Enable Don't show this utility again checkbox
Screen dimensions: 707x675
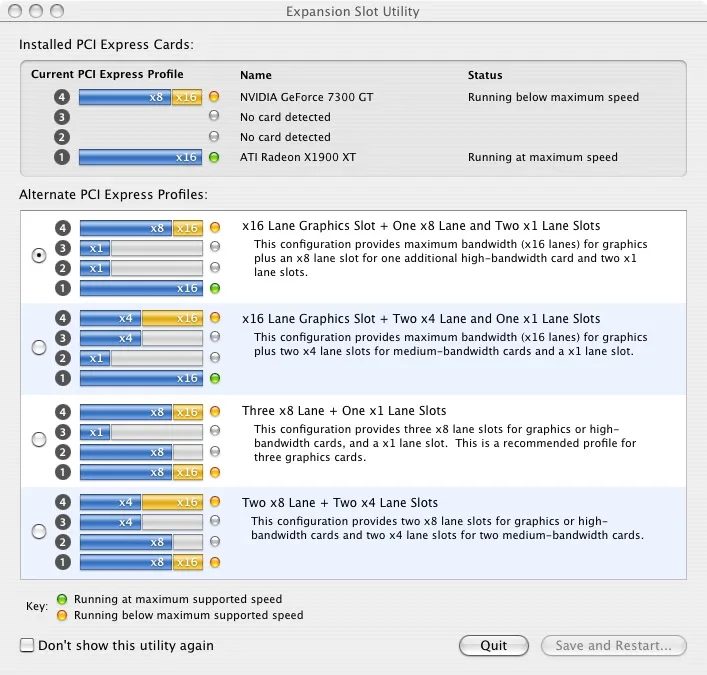[28, 645]
